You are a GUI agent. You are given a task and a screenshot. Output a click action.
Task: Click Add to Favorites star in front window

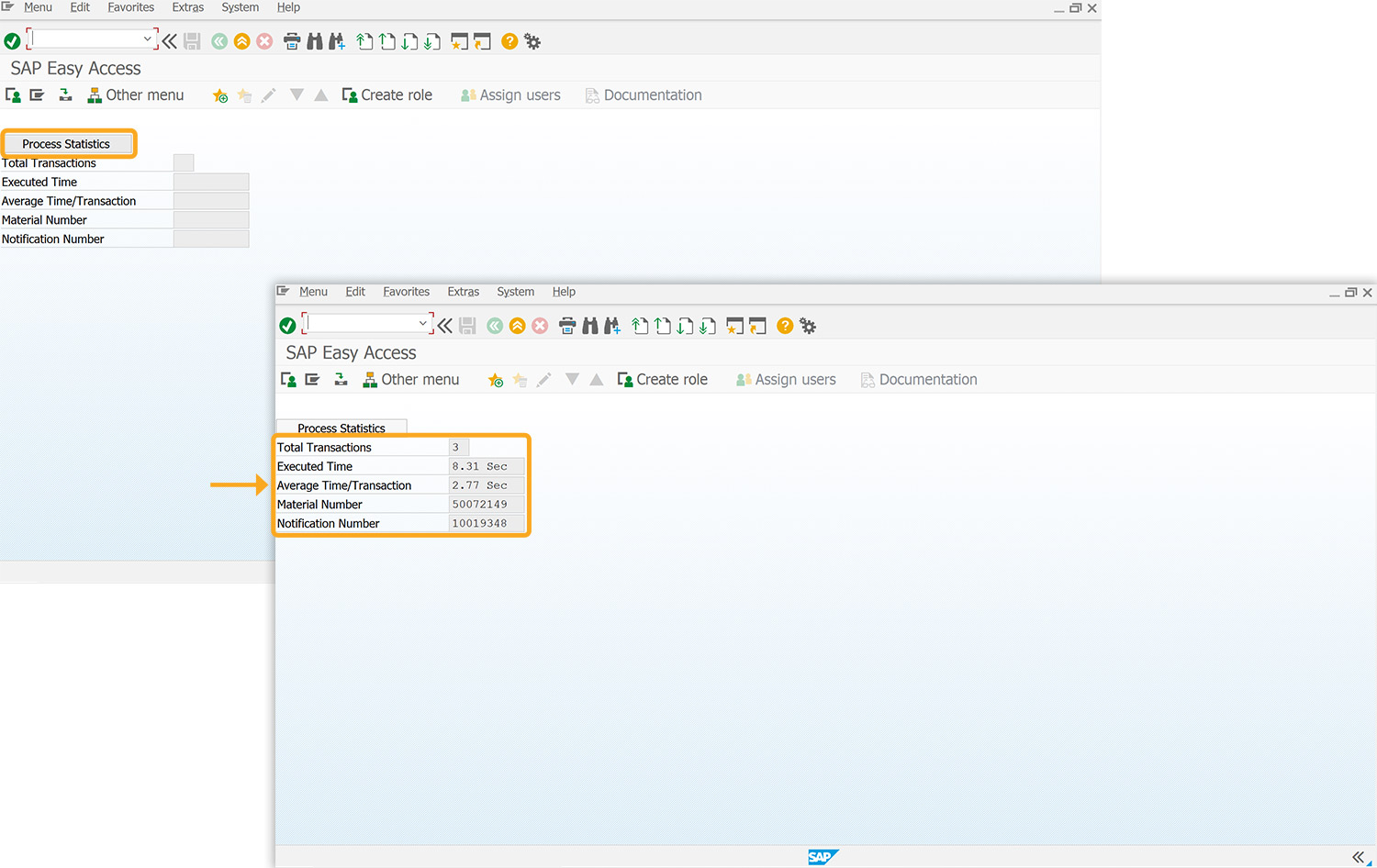pos(496,380)
